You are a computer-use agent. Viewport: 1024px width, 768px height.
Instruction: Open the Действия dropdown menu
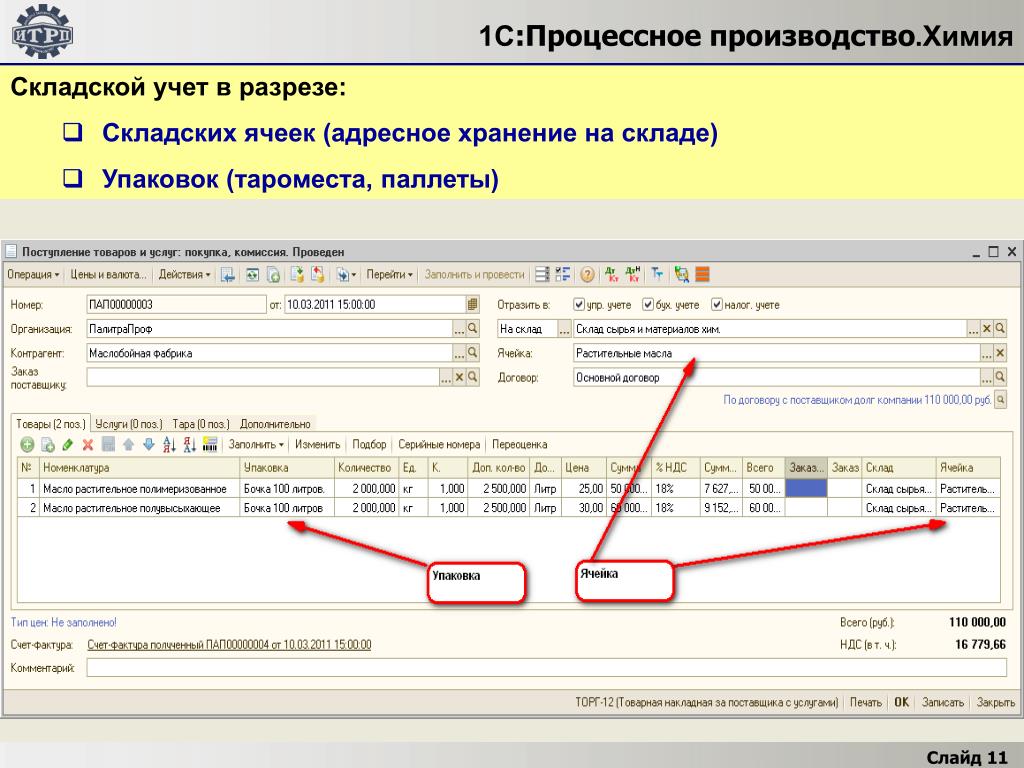[x=184, y=275]
